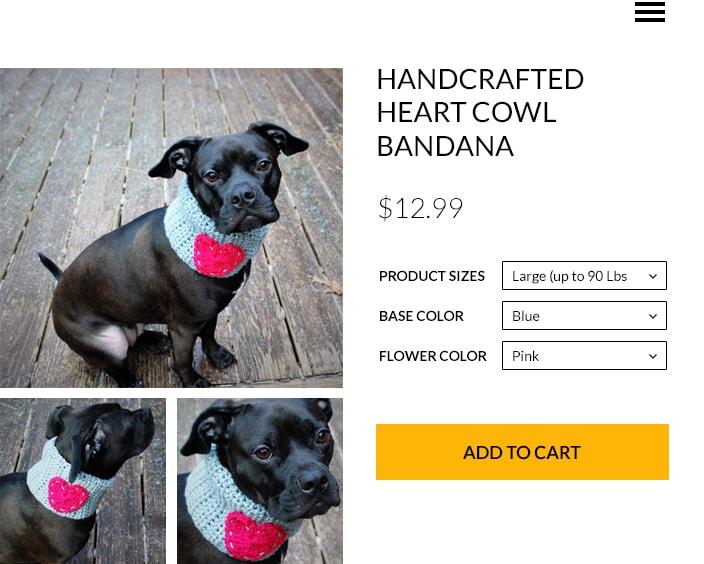Click the FLOWER COLOR label
The image size is (704, 564).
click(432, 356)
